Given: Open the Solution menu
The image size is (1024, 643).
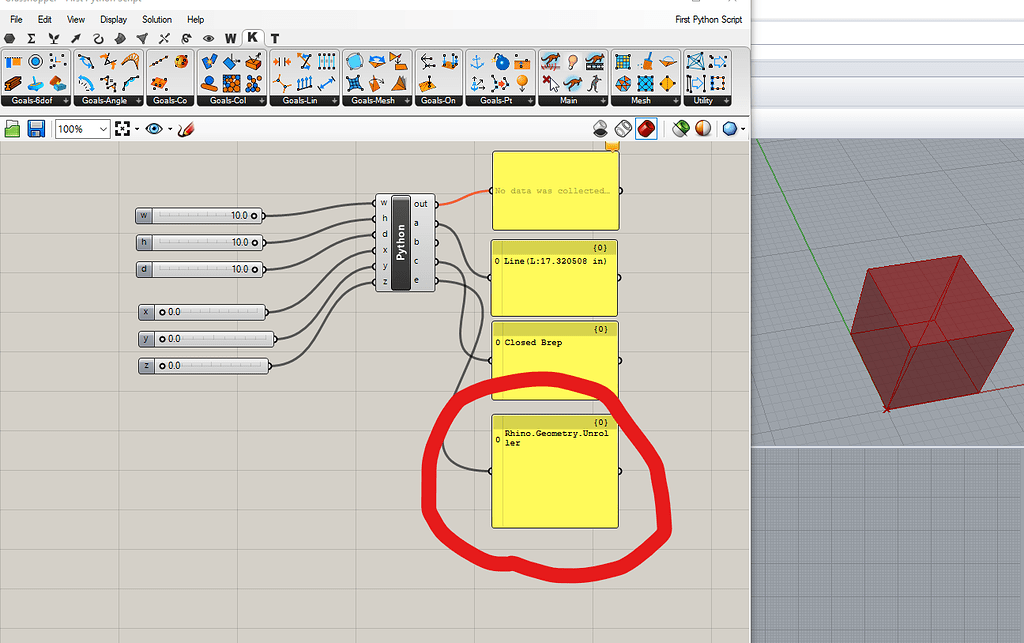Looking at the screenshot, I should 156,19.
